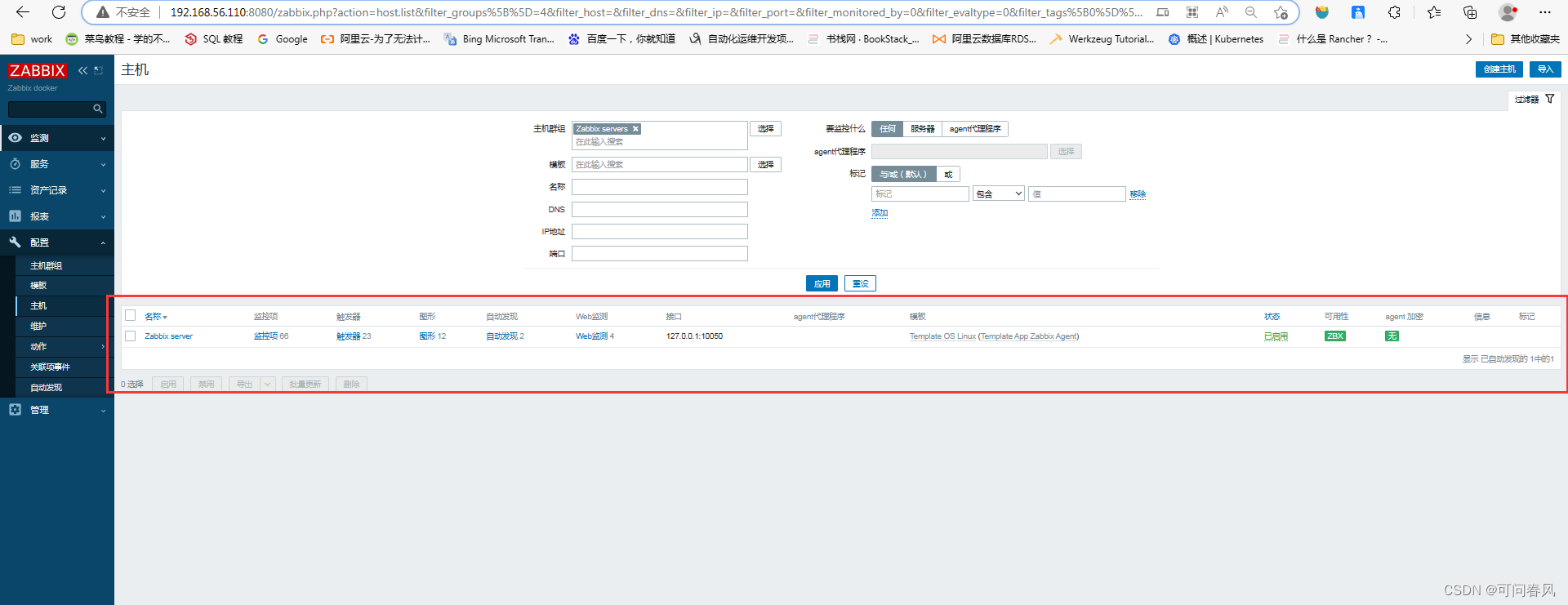Click the bar chart icon for 报表 menu
The width and height of the screenshot is (1568, 605).
[x=15, y=216]
